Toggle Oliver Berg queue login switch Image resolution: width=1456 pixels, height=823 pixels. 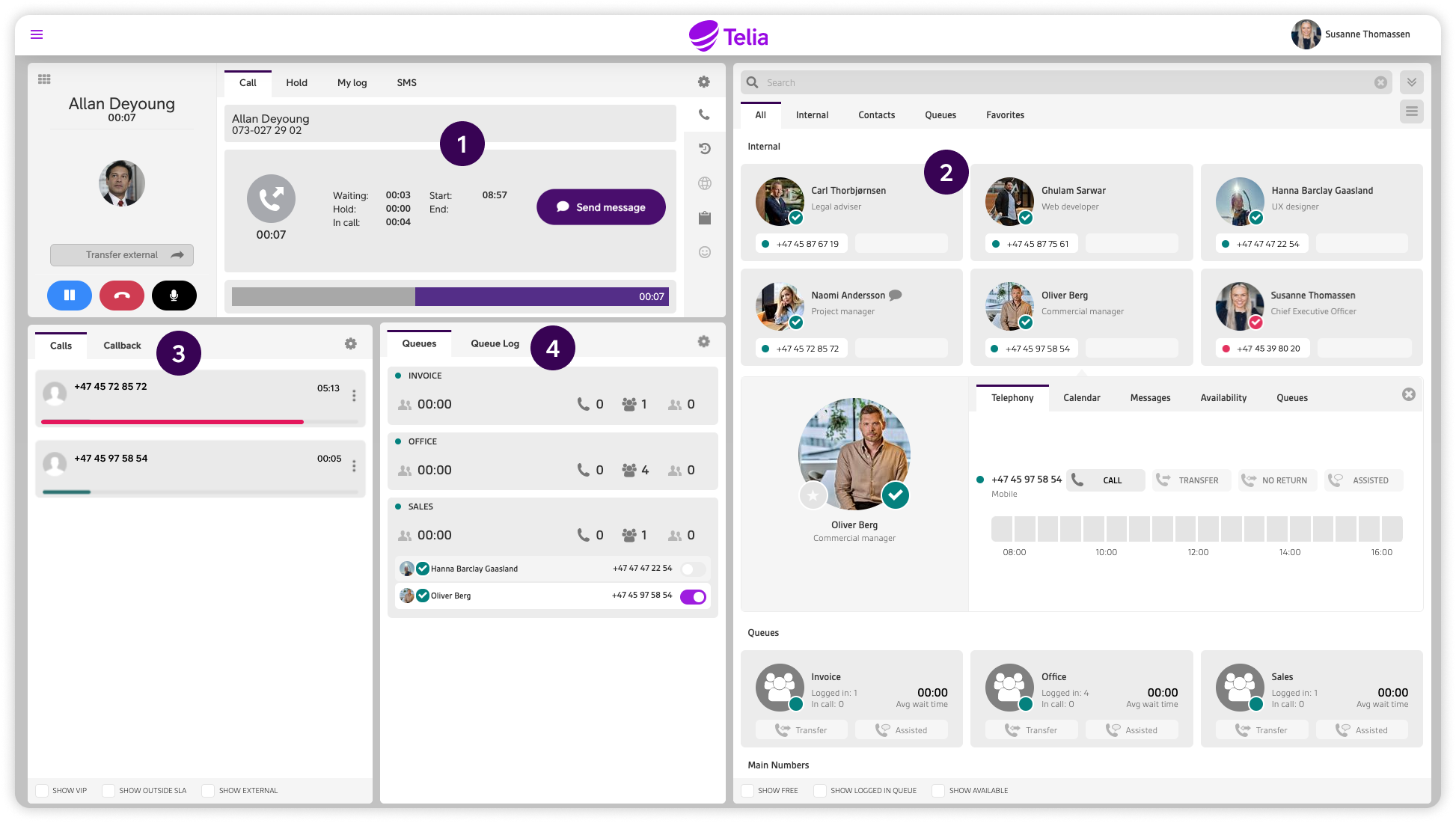693,596
